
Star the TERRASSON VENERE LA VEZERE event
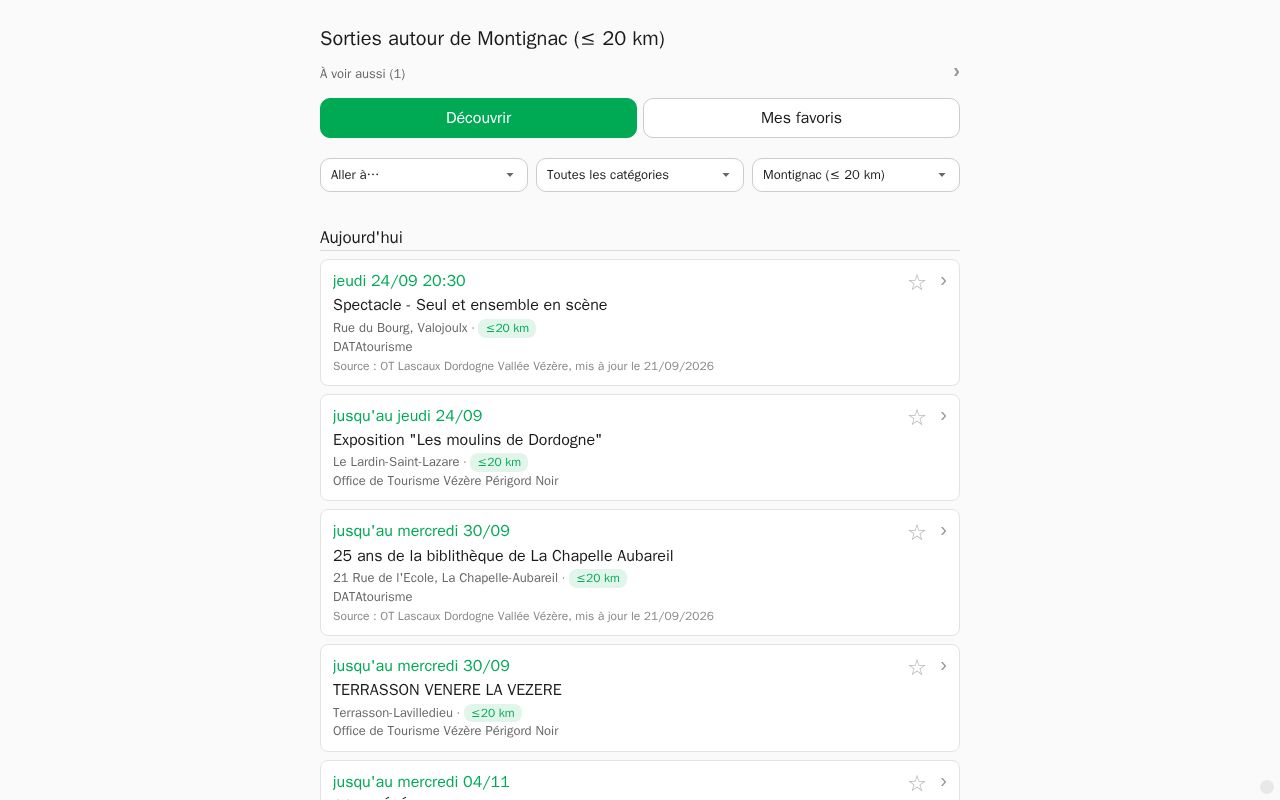pos(917,667)
